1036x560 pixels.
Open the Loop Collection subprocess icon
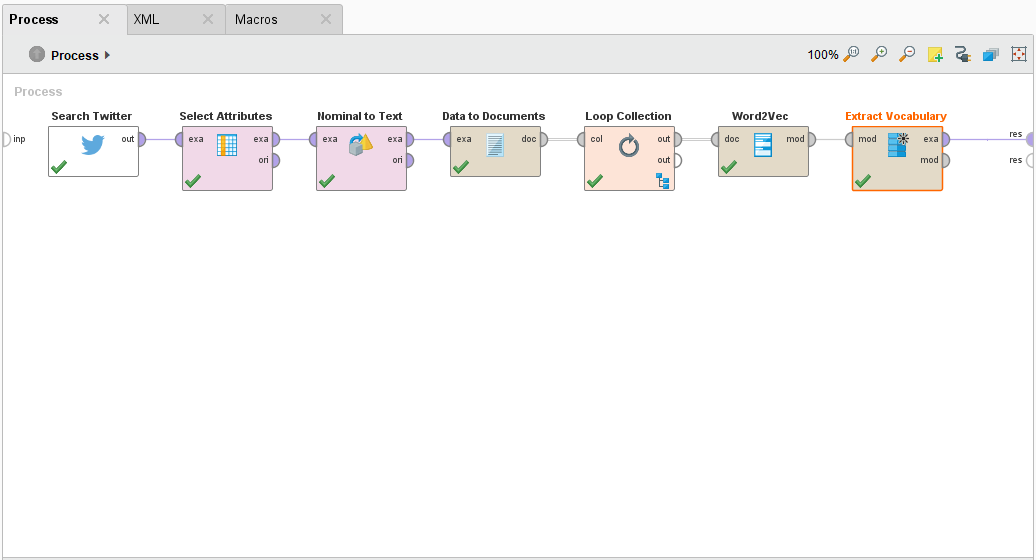(x=663, y=181)
